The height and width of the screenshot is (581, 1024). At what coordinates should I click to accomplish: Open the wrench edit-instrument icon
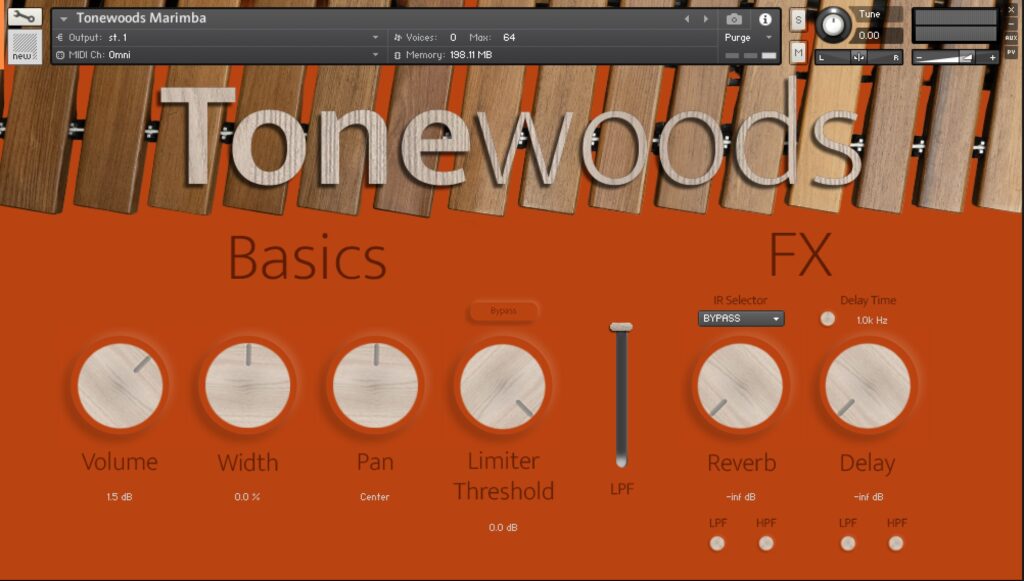(24, 17)
